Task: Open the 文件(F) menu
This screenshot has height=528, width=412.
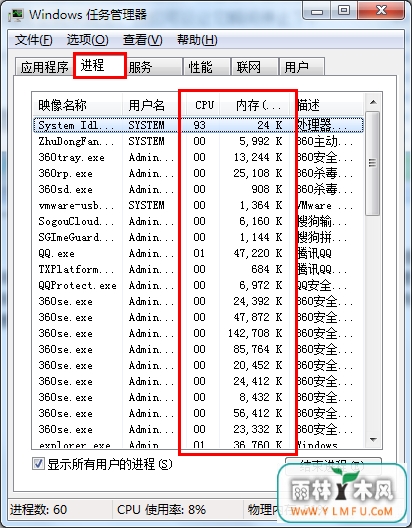Action: tap(34, 40)
